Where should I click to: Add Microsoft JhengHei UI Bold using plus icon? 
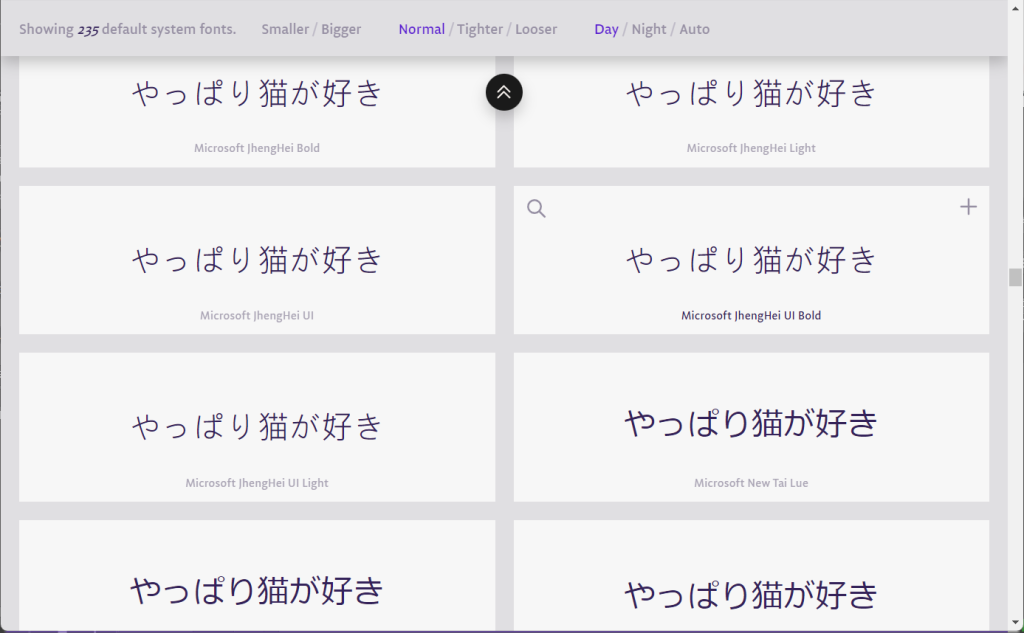pyautogui.click(x=968, y=206)
